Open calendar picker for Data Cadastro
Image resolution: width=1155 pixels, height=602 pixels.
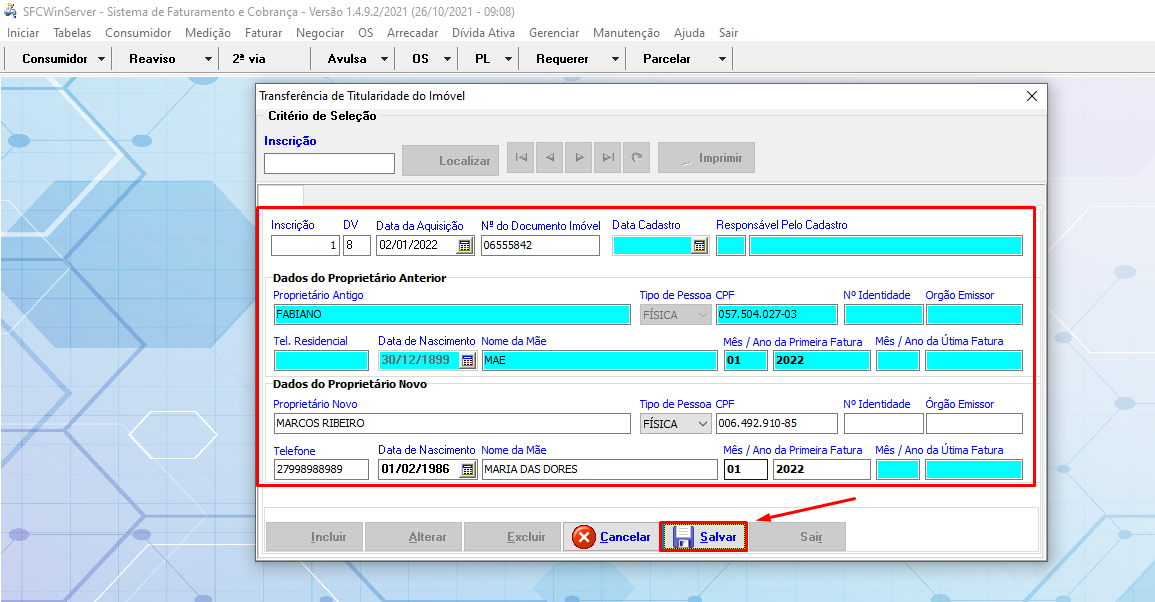(699, 246)
